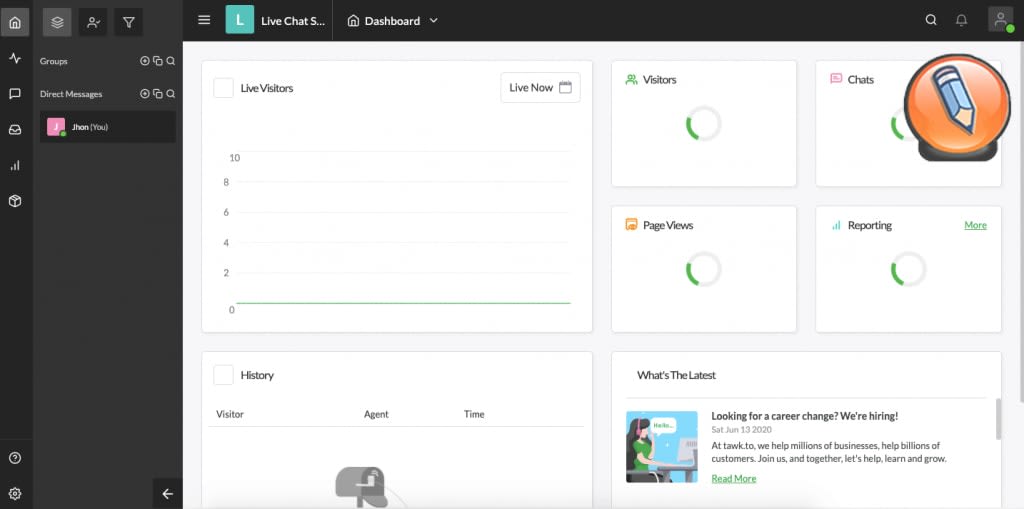
Task: Click the orange pencil overlay icon
Action: click(957, 106)
